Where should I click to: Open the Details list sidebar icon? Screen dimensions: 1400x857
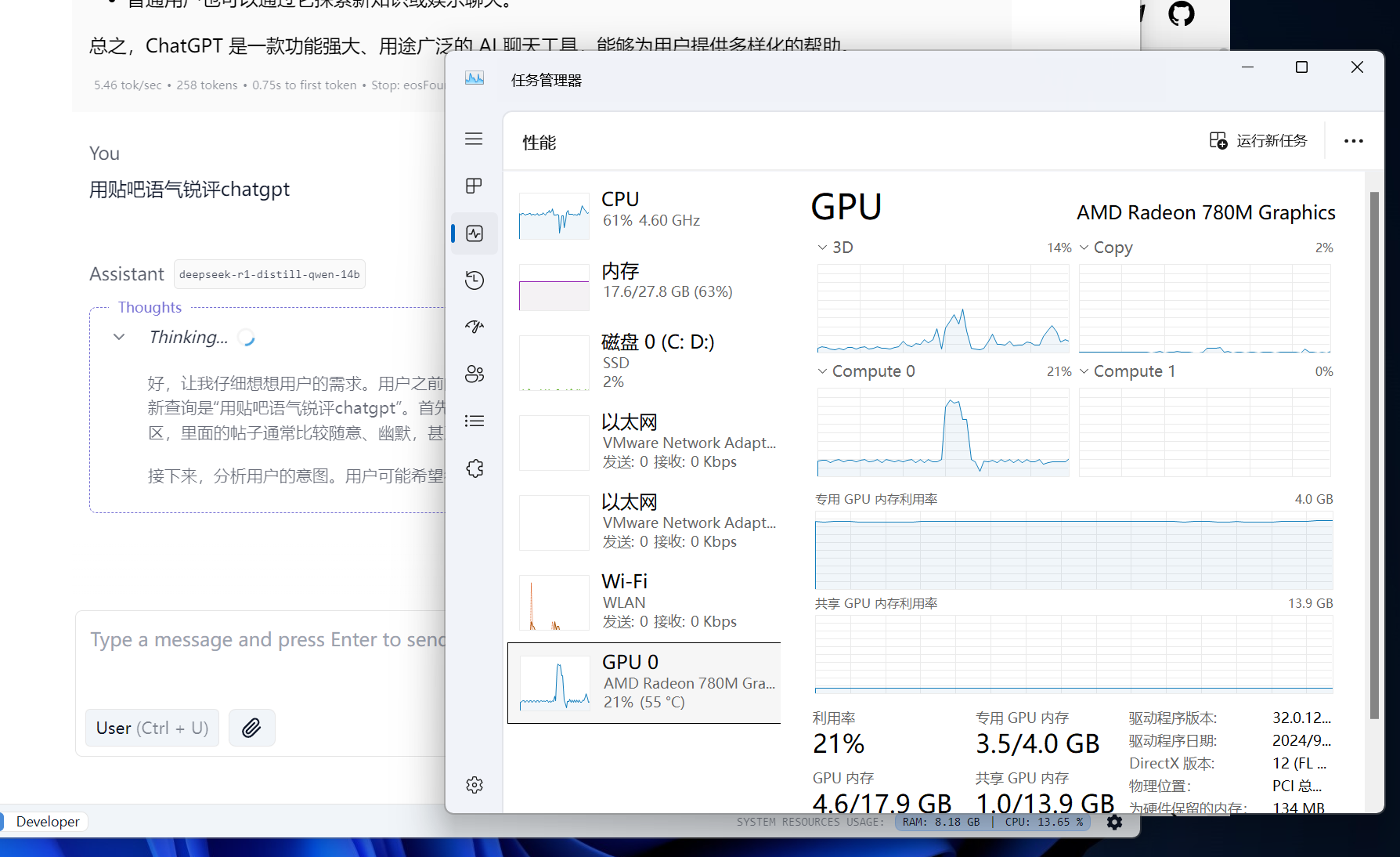coord(474,421)
